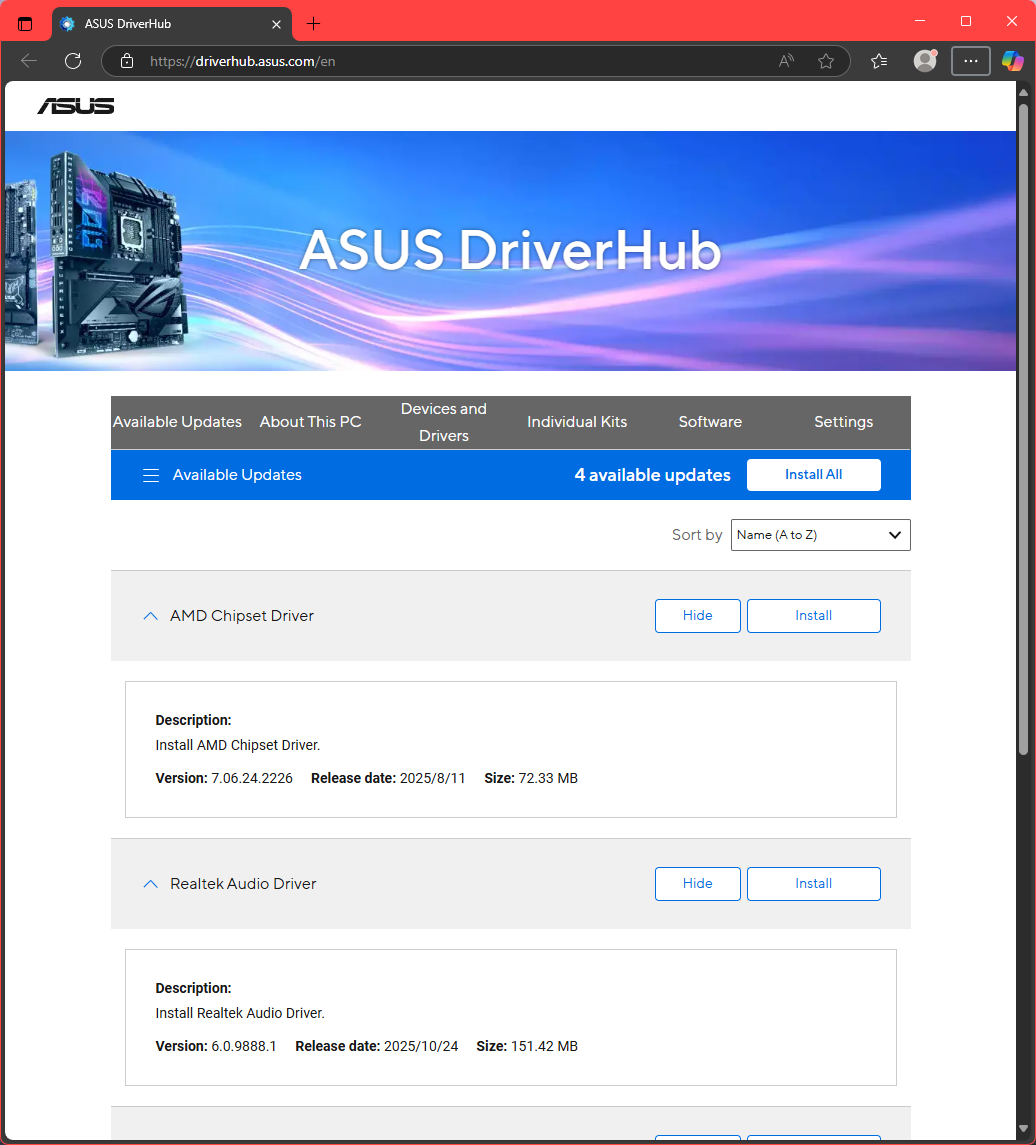Click the browser refresh icon
This screenshot has width=1036, height=1145.
point(73,61)
